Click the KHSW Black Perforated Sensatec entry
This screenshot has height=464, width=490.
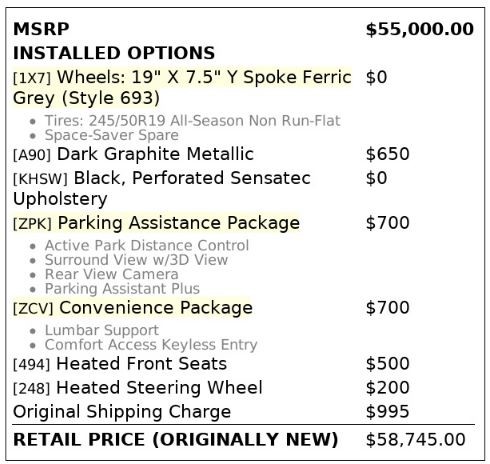click(x=162, y=188)
